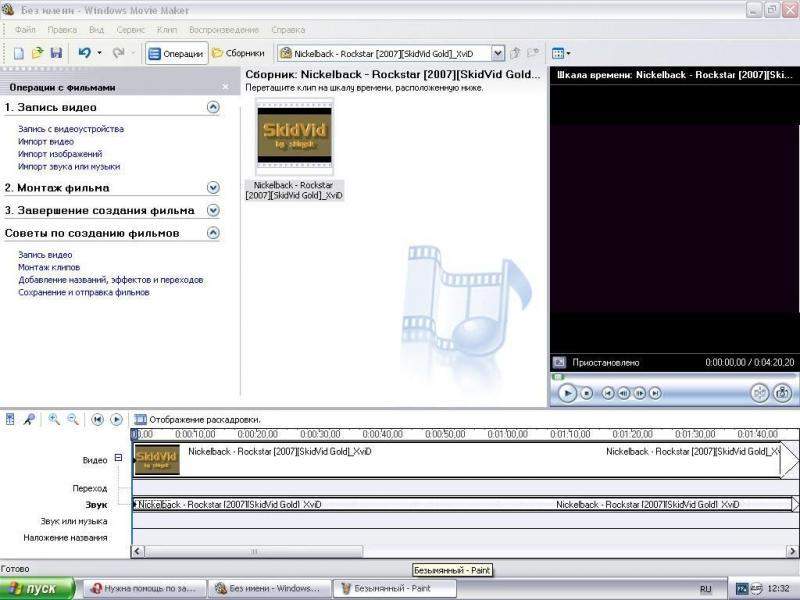The image size is (800, 600).
Task: Click Импорт звука или музыки link
Action: pos(69,166)
